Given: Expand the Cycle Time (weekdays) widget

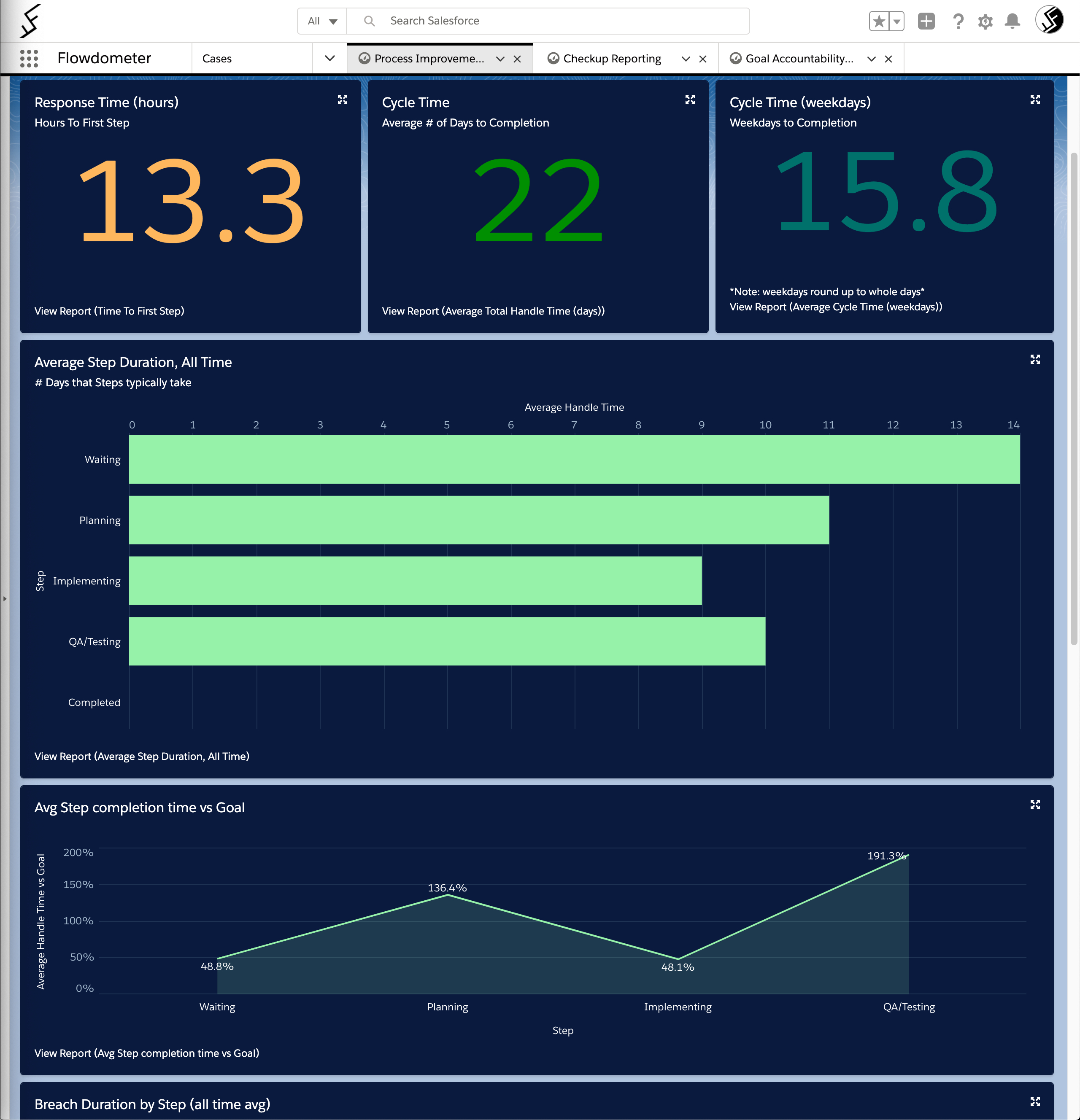Looking at the screenshot, I should [1035, 100].
